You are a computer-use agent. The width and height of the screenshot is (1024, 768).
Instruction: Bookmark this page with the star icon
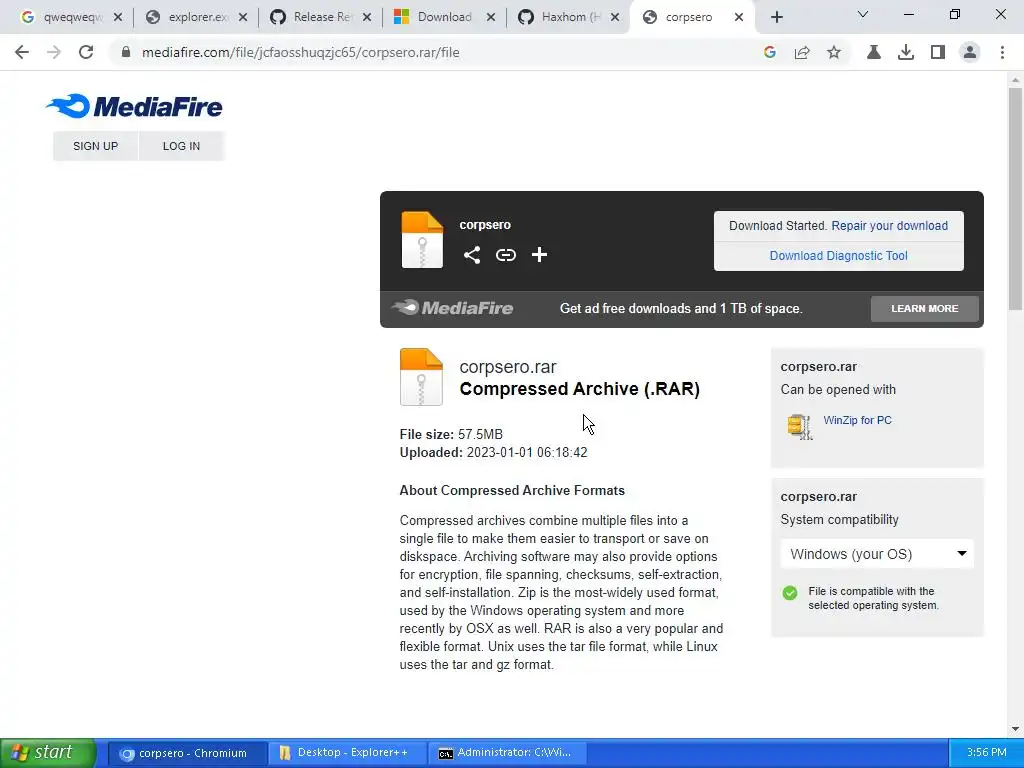[834, 52]
